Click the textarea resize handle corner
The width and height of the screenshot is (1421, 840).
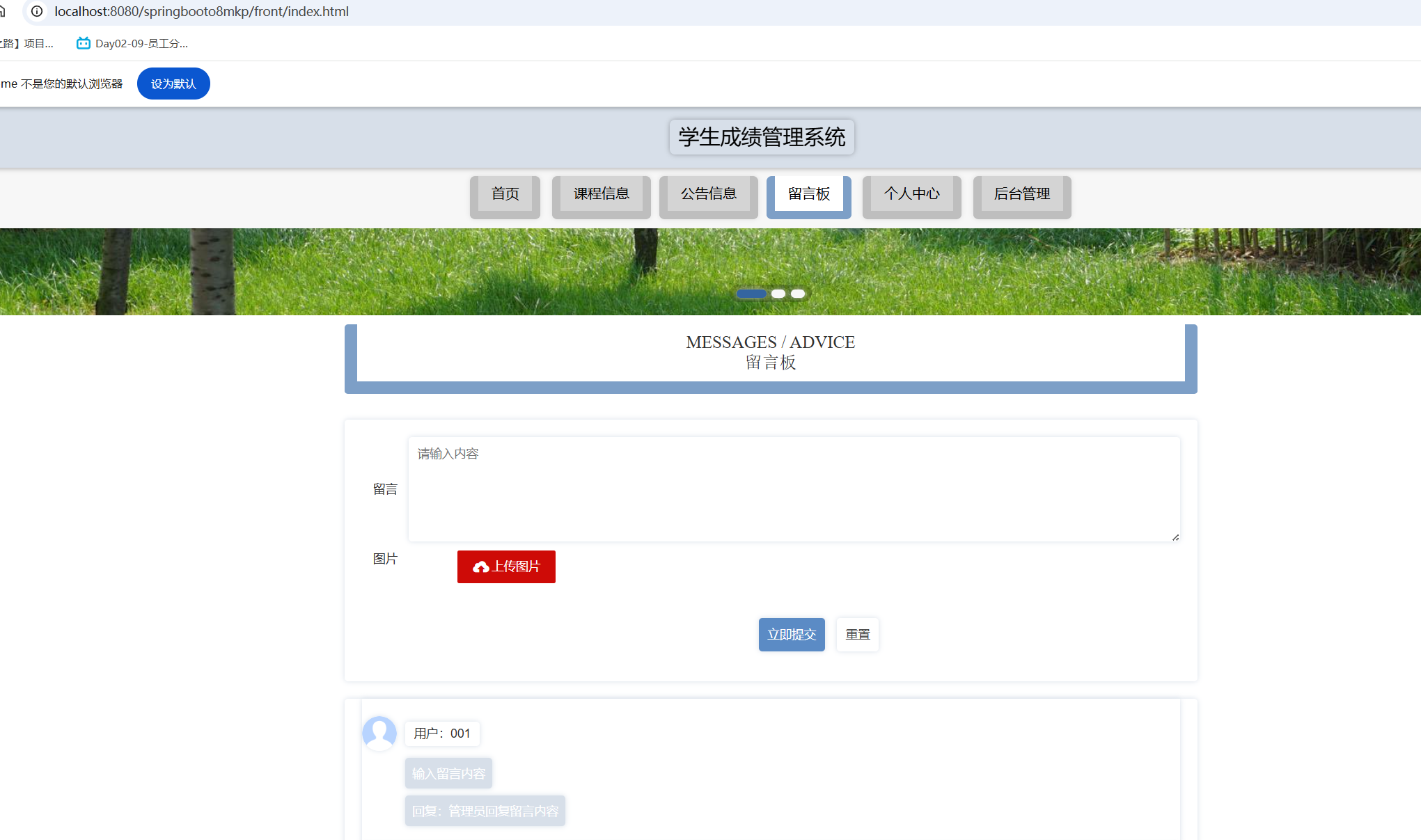point(1175,537)
